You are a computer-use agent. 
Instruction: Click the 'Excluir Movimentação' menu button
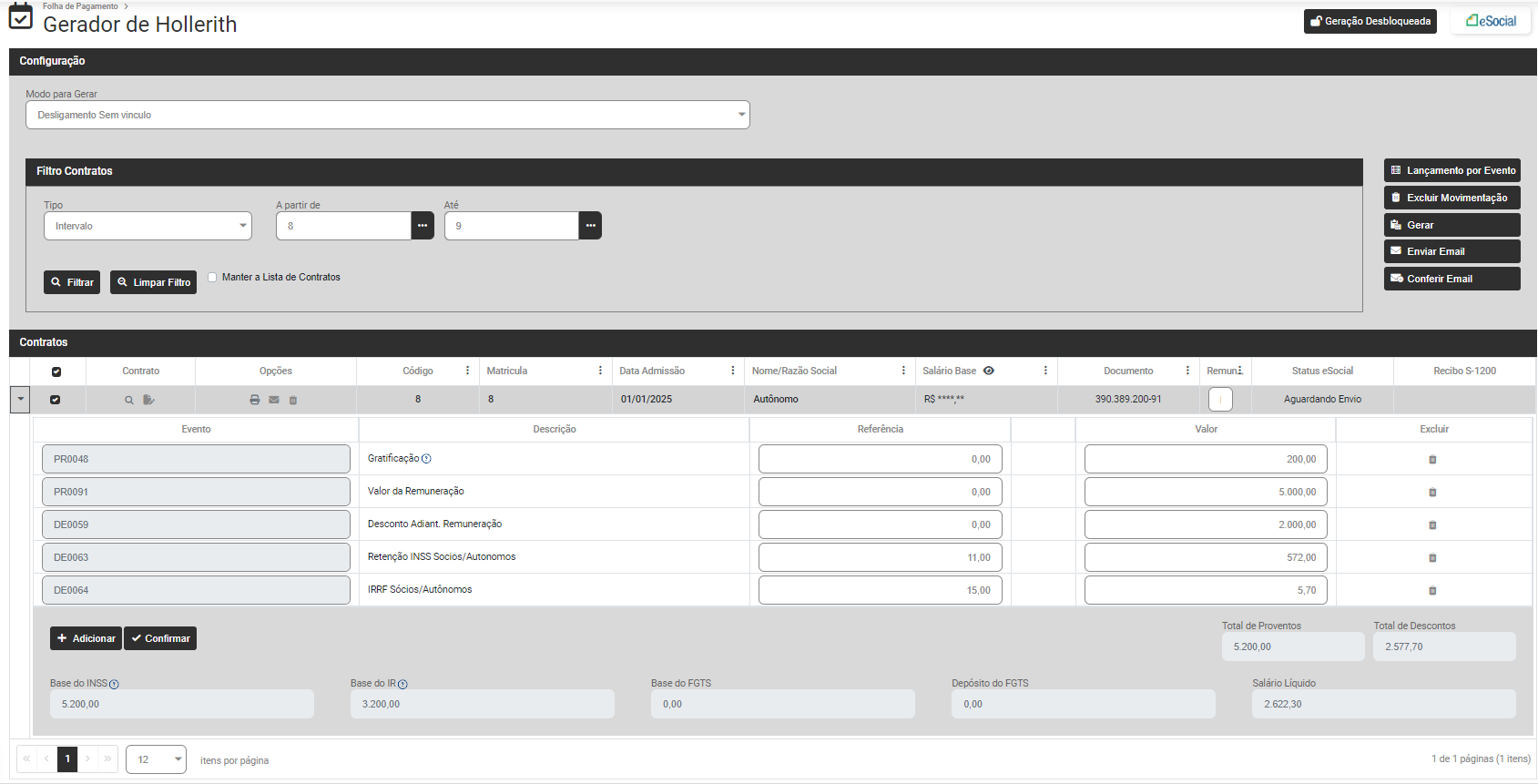1451,198
